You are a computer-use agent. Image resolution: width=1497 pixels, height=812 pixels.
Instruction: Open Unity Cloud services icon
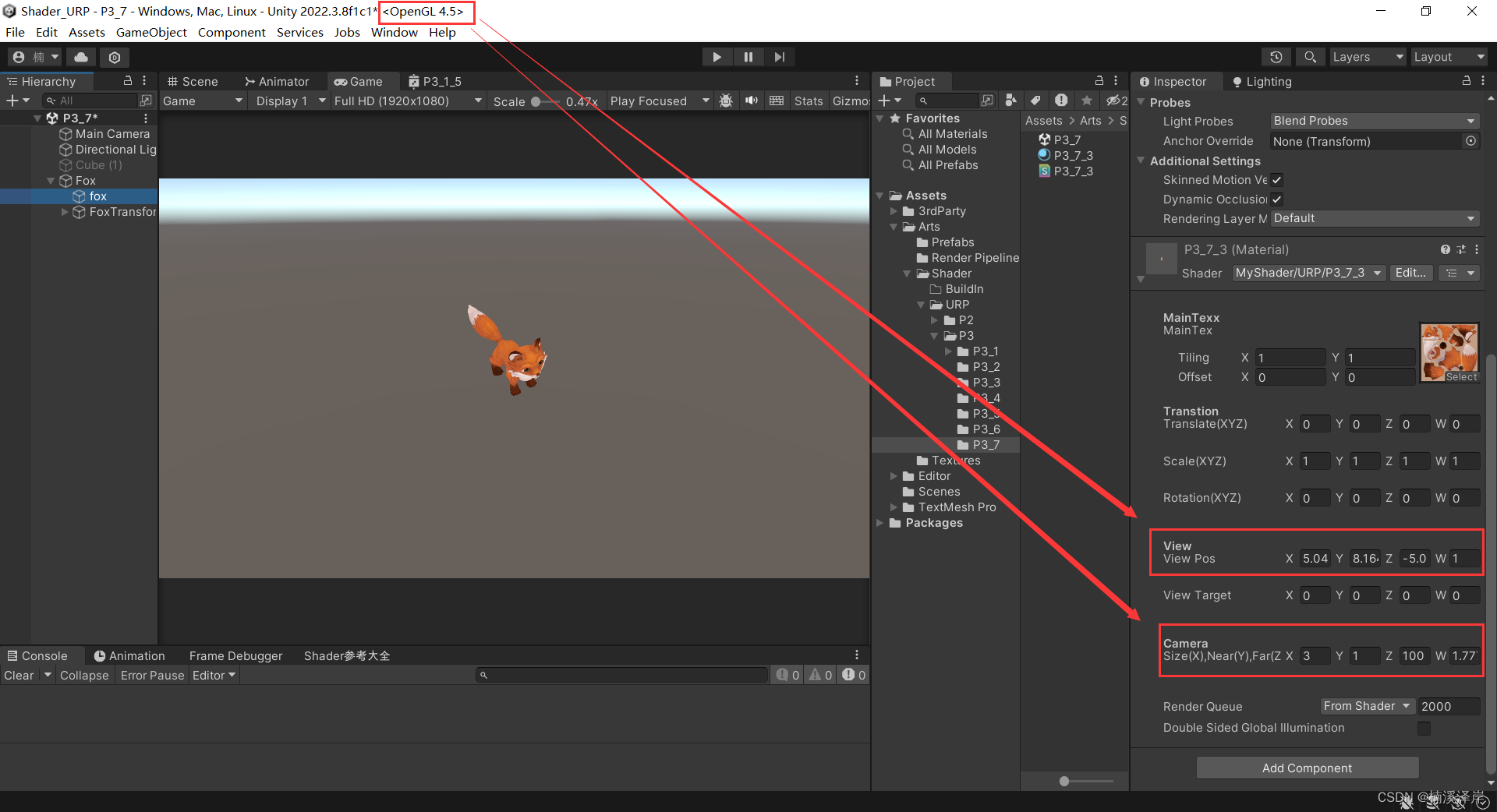[81, 57]
